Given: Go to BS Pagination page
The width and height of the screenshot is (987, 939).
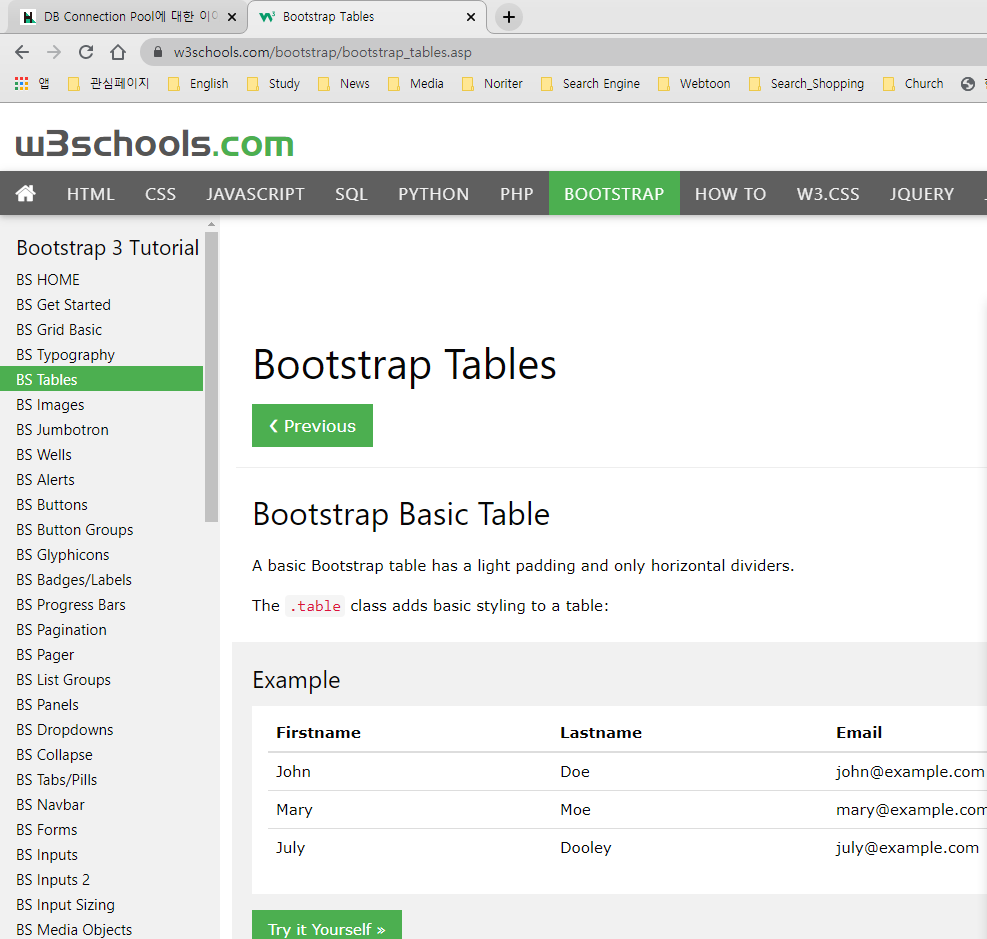Looking at the screenshot, I should click(101, 630).
